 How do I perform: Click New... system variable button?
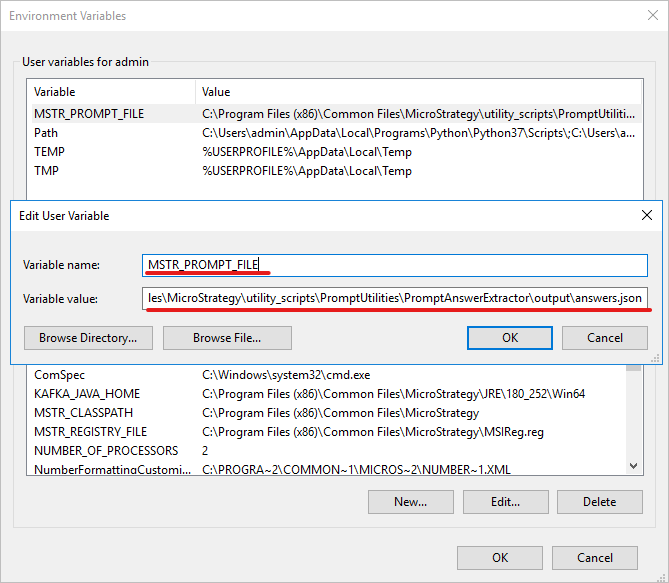pyautogui.click(x=410, y=502)
